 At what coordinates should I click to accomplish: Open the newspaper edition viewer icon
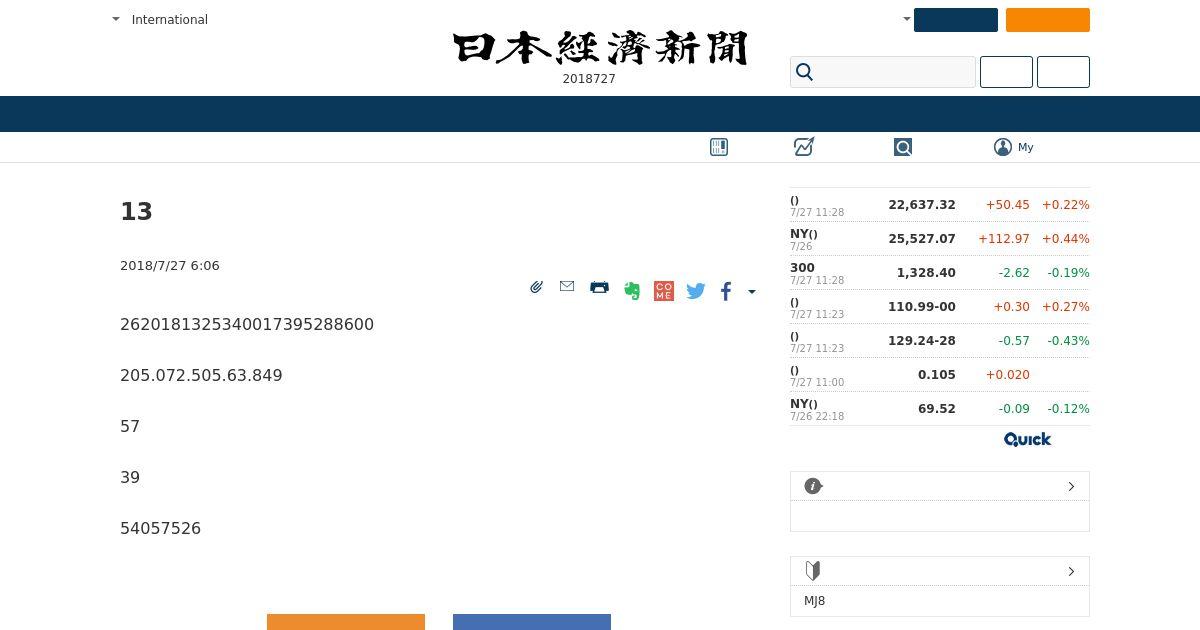click(x=719, y=147)
